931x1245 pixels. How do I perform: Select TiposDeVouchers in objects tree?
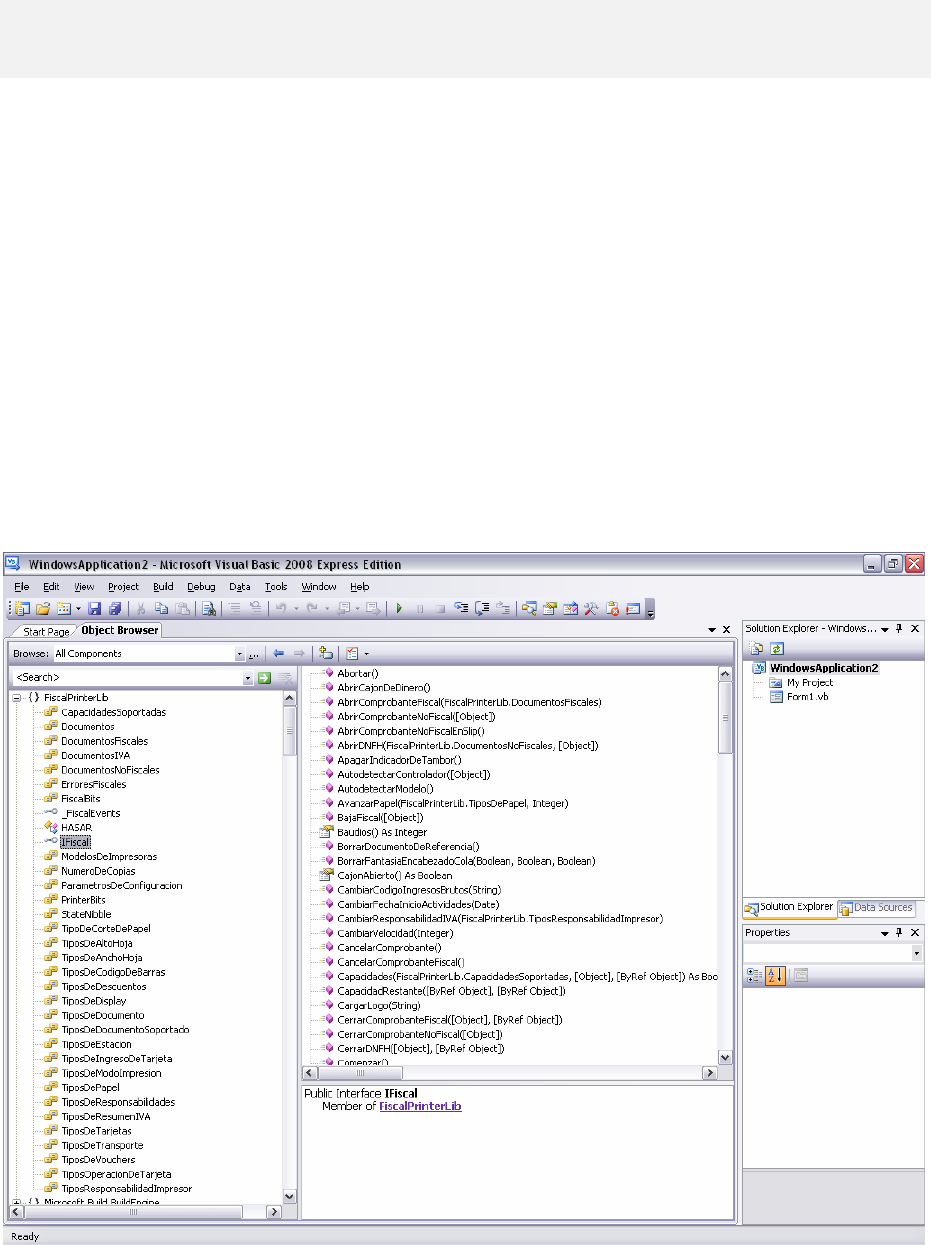[x=98, y=1160]
